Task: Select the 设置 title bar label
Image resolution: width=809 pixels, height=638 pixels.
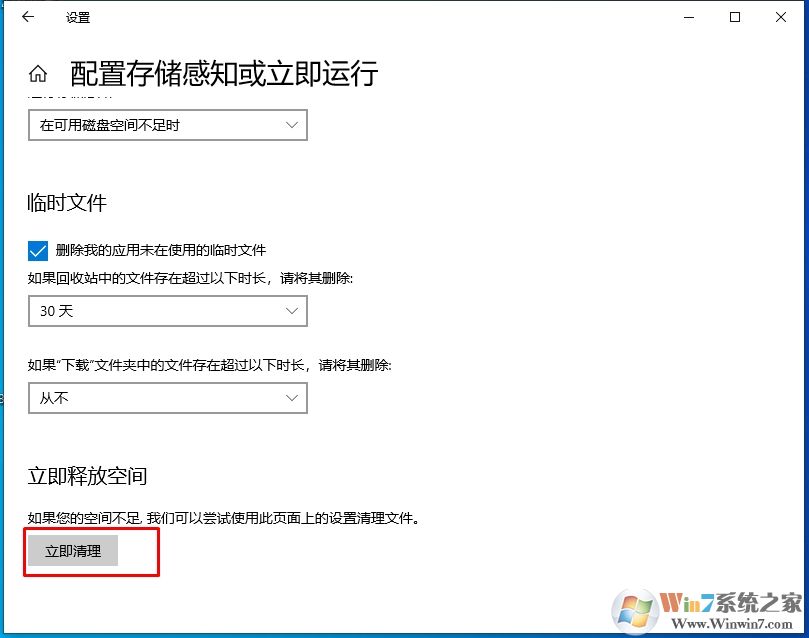Action: click(78, 17)
